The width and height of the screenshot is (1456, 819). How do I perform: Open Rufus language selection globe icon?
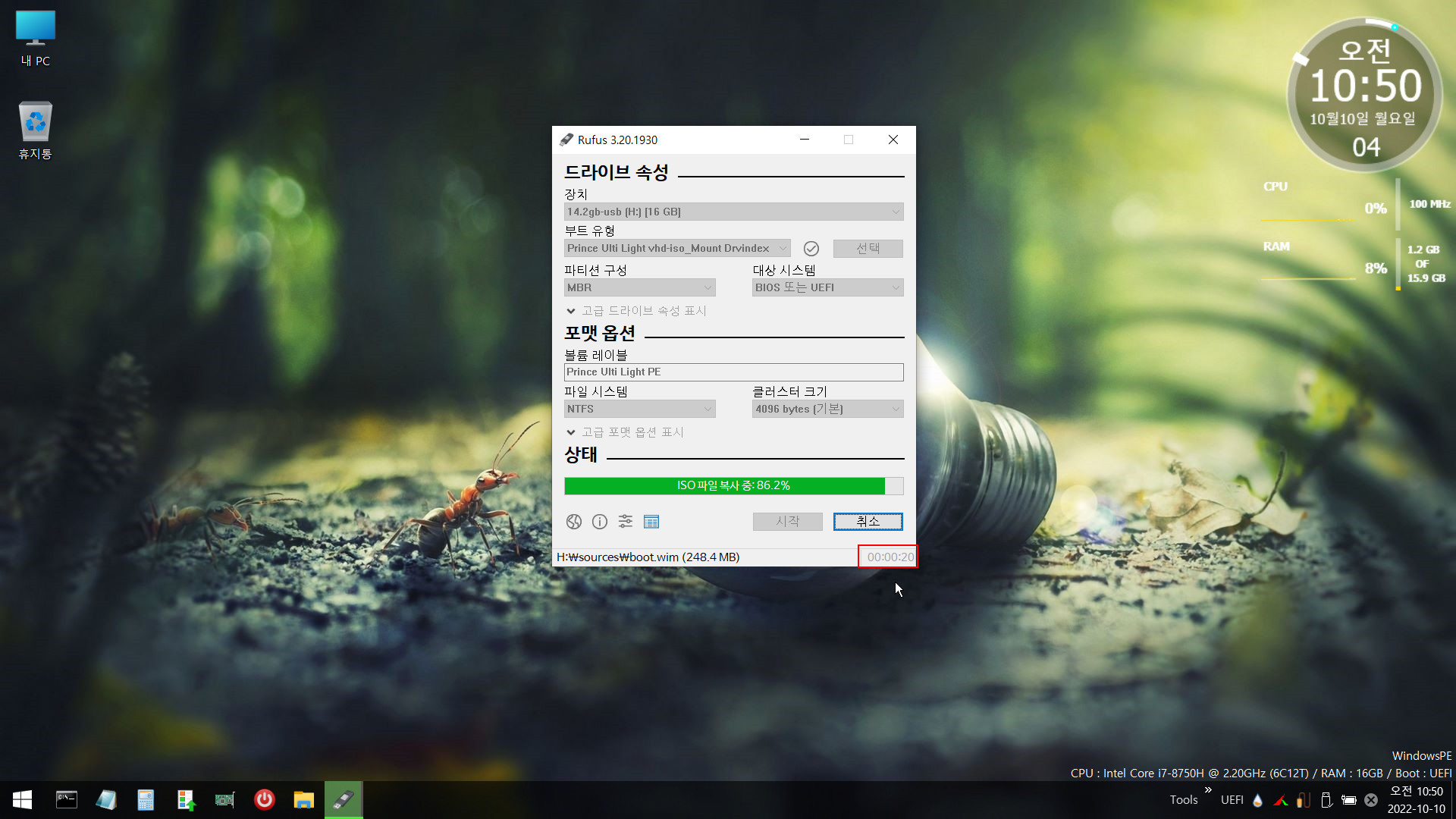[574, 522]
